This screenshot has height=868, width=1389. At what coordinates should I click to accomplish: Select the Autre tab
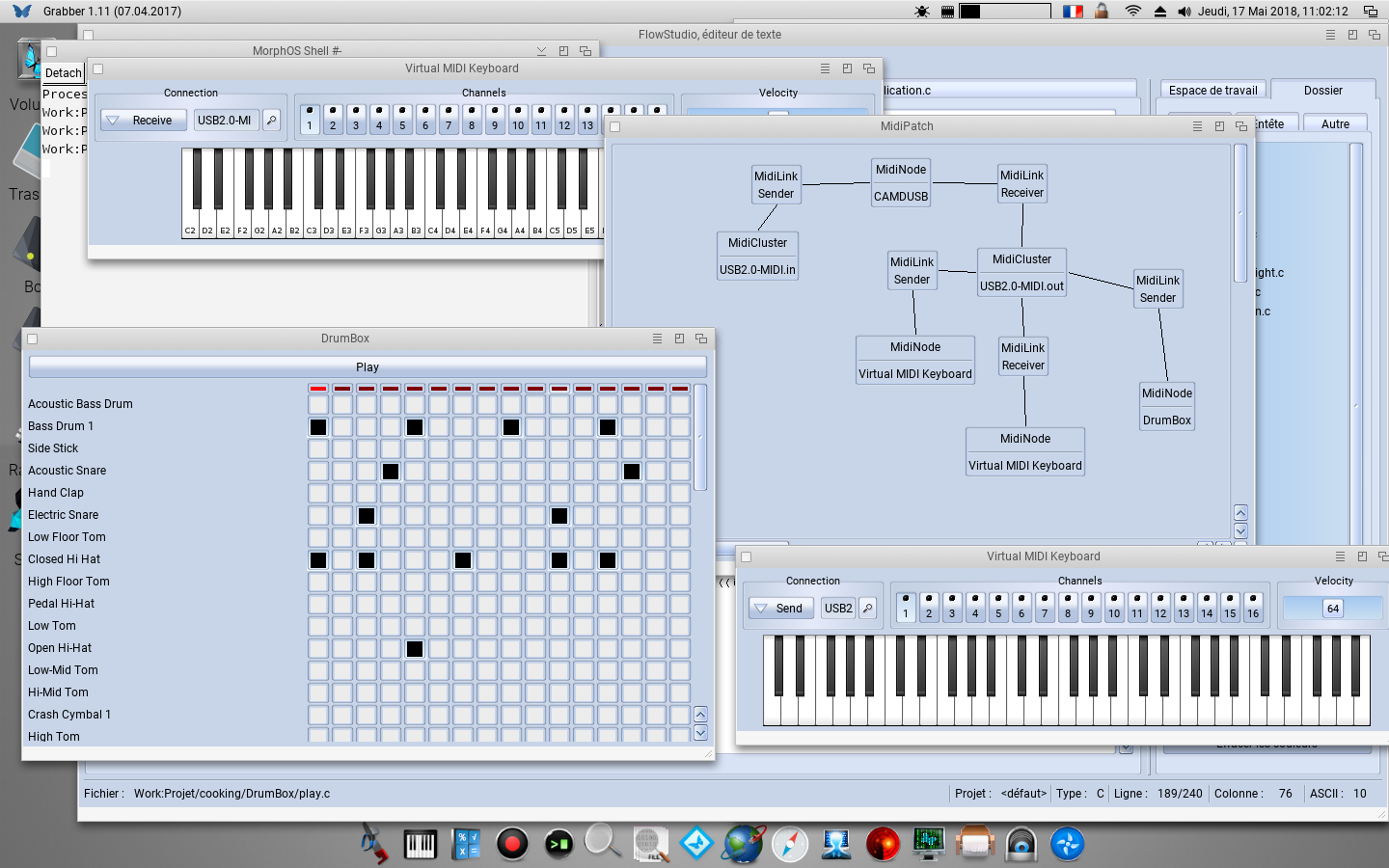pyautogui.click(x=1335, y=124)
